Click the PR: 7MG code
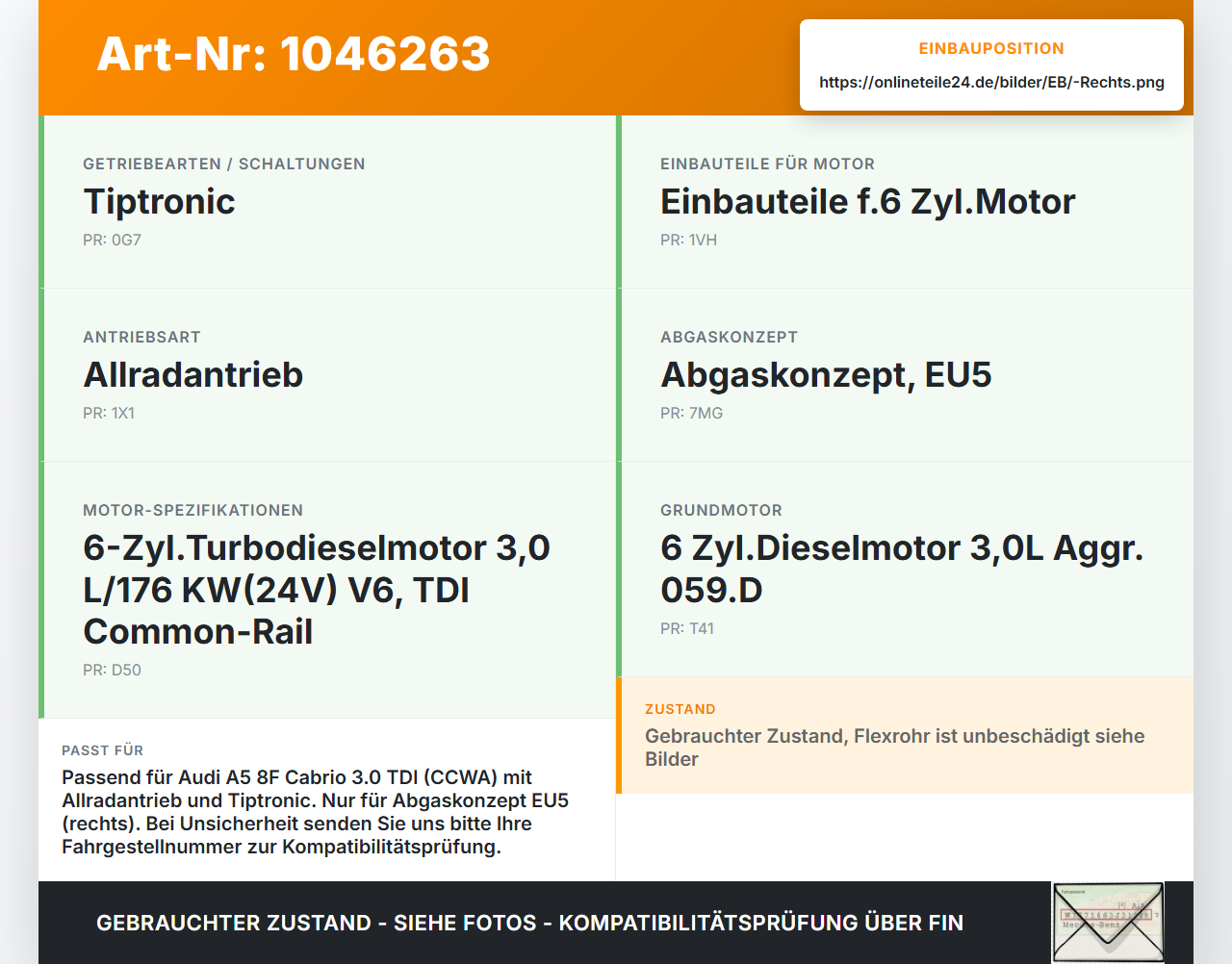 691,413
